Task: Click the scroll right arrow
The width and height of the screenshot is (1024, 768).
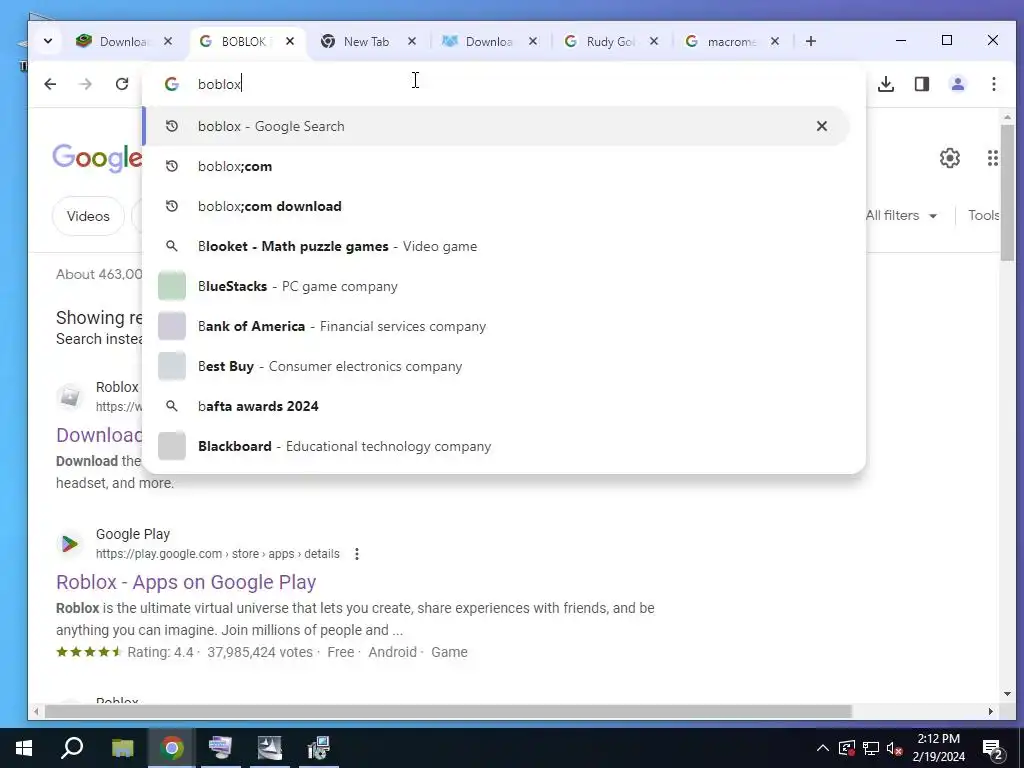Action: click(x=991, y=711)
